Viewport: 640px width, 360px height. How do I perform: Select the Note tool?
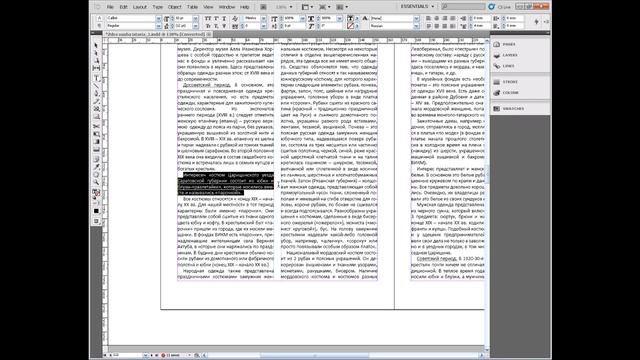(x=96, y=159)
